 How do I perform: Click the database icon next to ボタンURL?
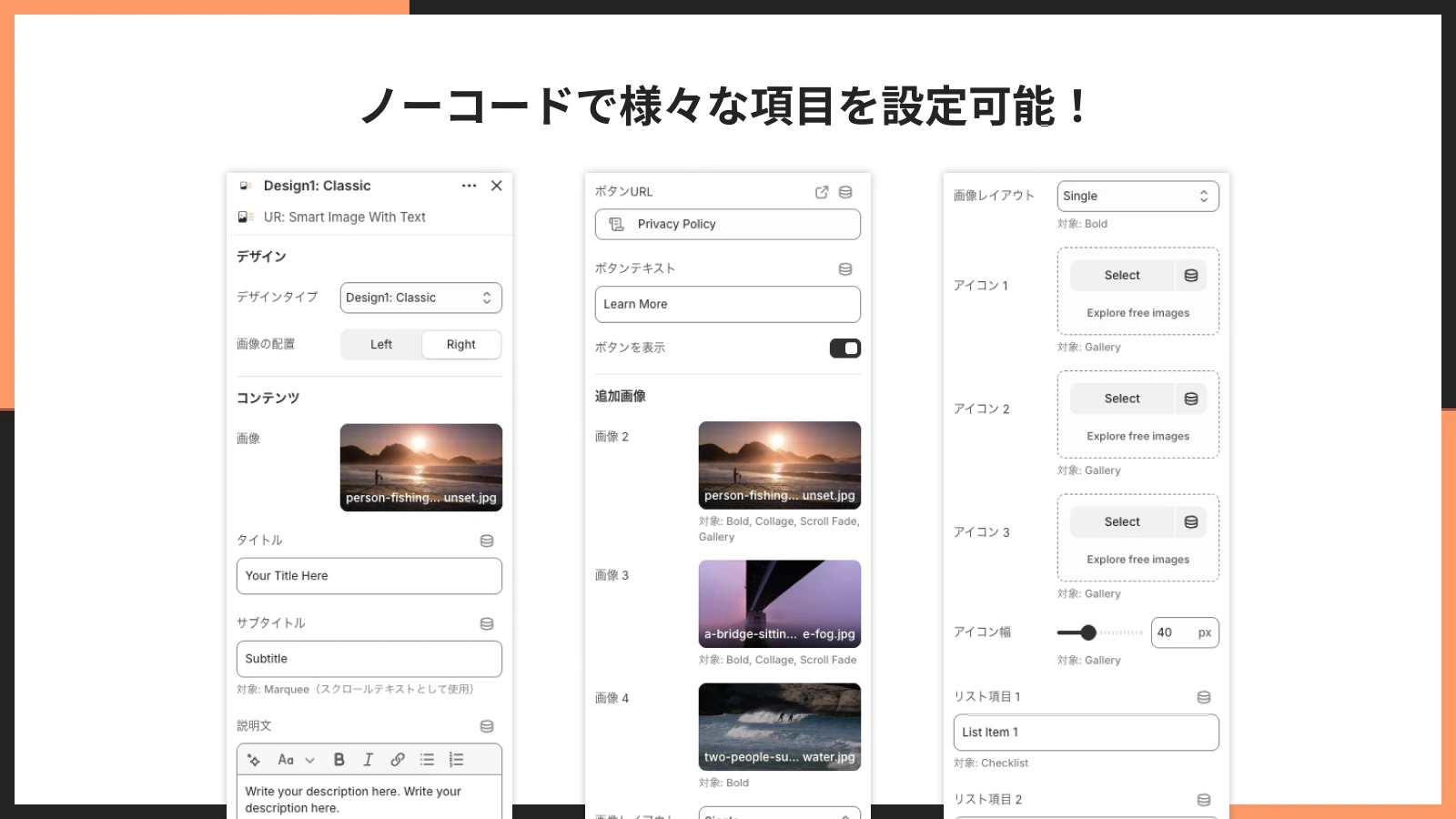[x=845, y=192]
